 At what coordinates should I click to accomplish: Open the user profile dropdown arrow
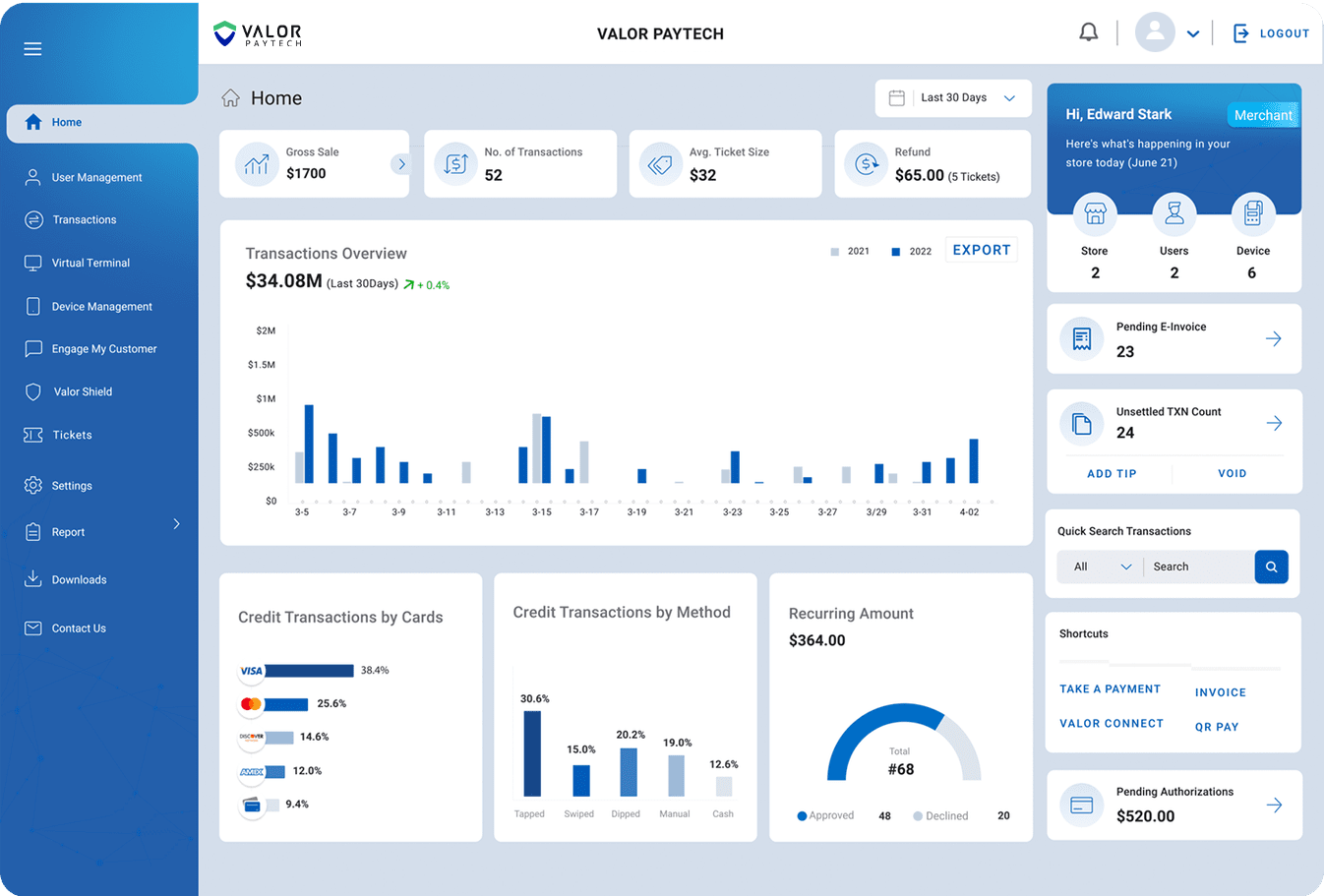(1193, 32)
